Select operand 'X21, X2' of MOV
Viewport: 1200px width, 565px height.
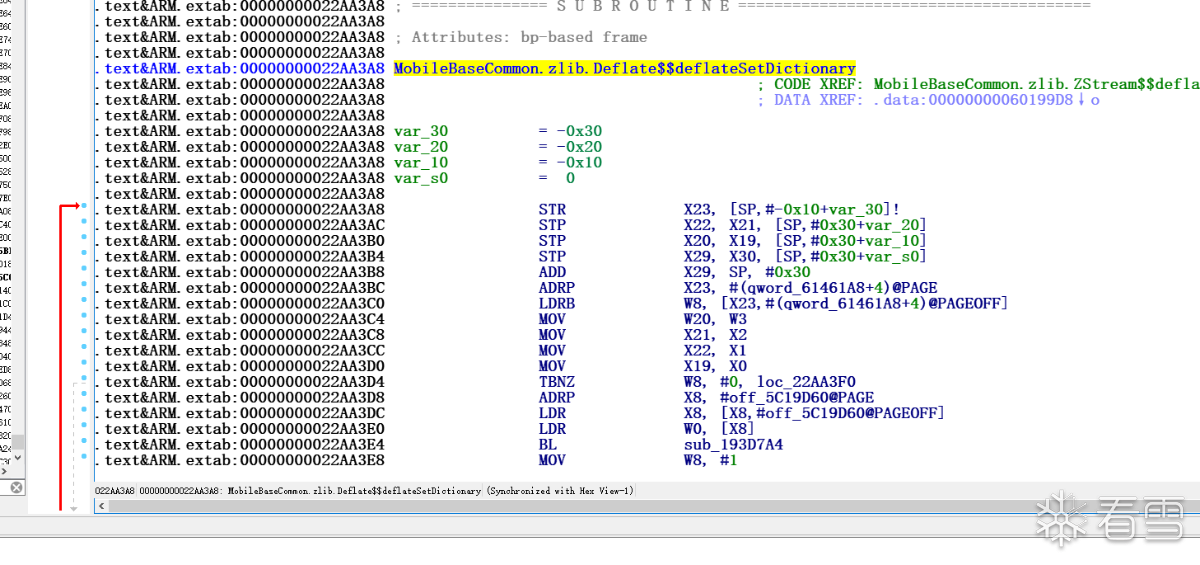[x=715, y=334]
